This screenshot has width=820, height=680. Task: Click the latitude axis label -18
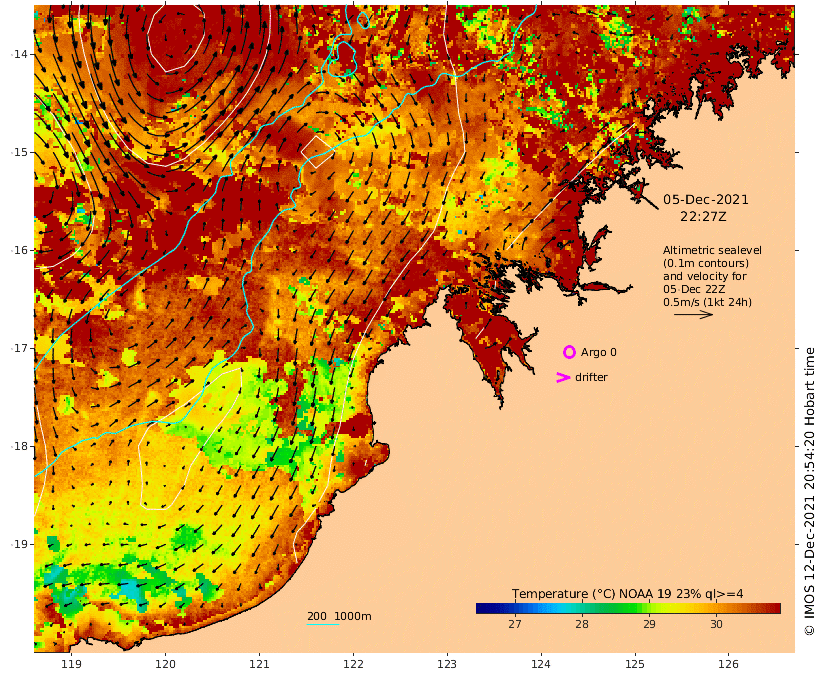(x=20, y=446)
